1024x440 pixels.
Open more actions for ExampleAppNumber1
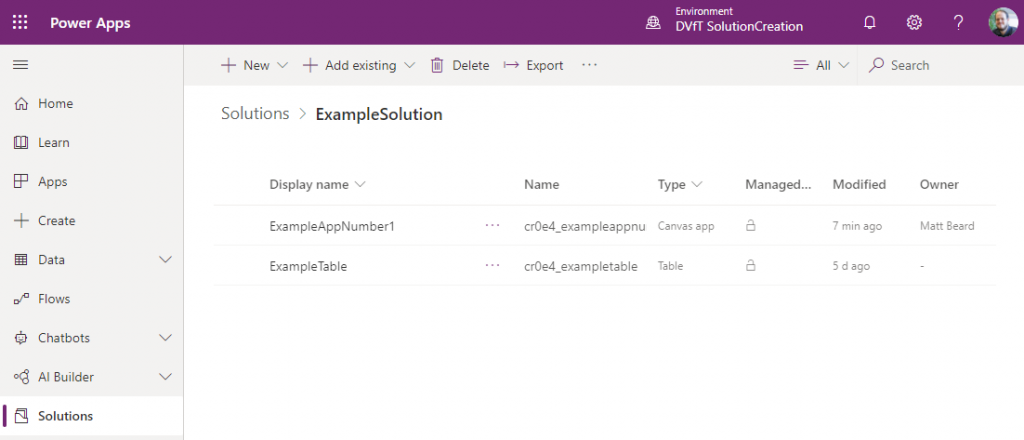[x=492, y=226]
